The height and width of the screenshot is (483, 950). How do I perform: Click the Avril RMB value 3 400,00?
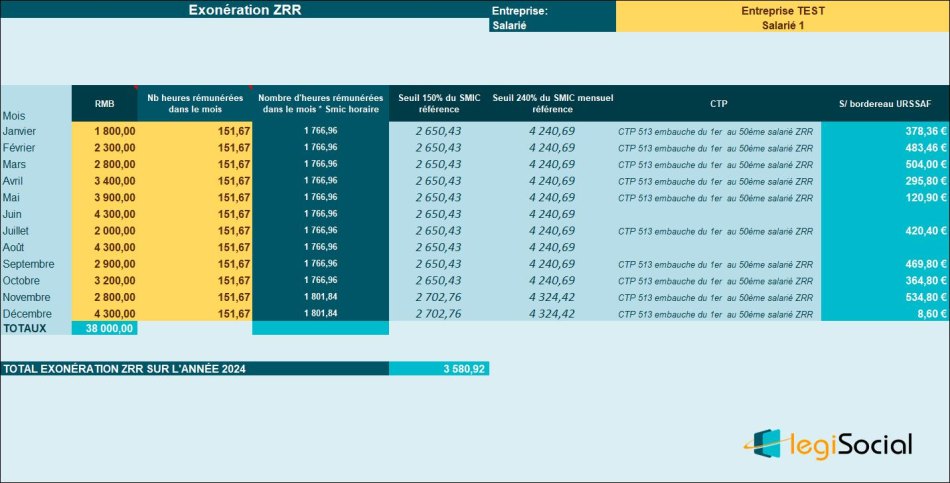[x=104, y=181]
